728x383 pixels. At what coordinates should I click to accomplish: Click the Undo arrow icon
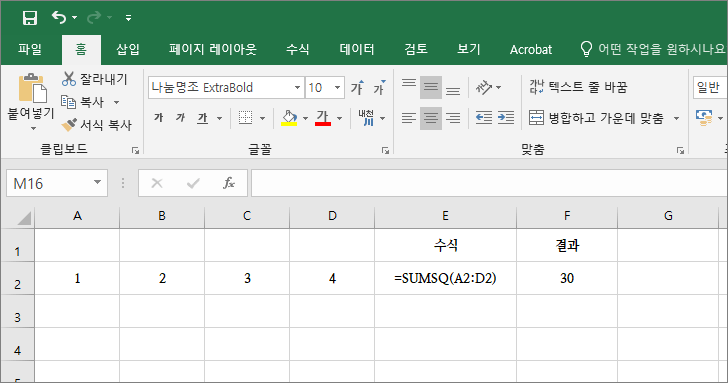point(58,18)
